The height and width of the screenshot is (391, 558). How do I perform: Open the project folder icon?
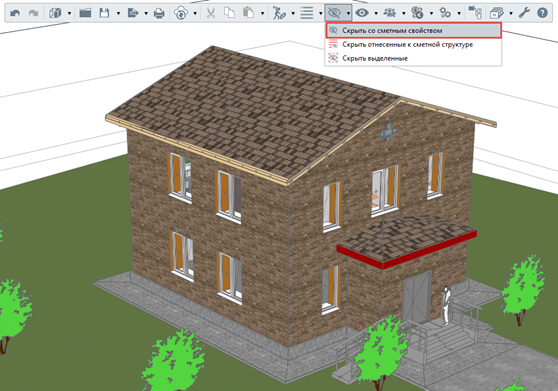[85, 14]
